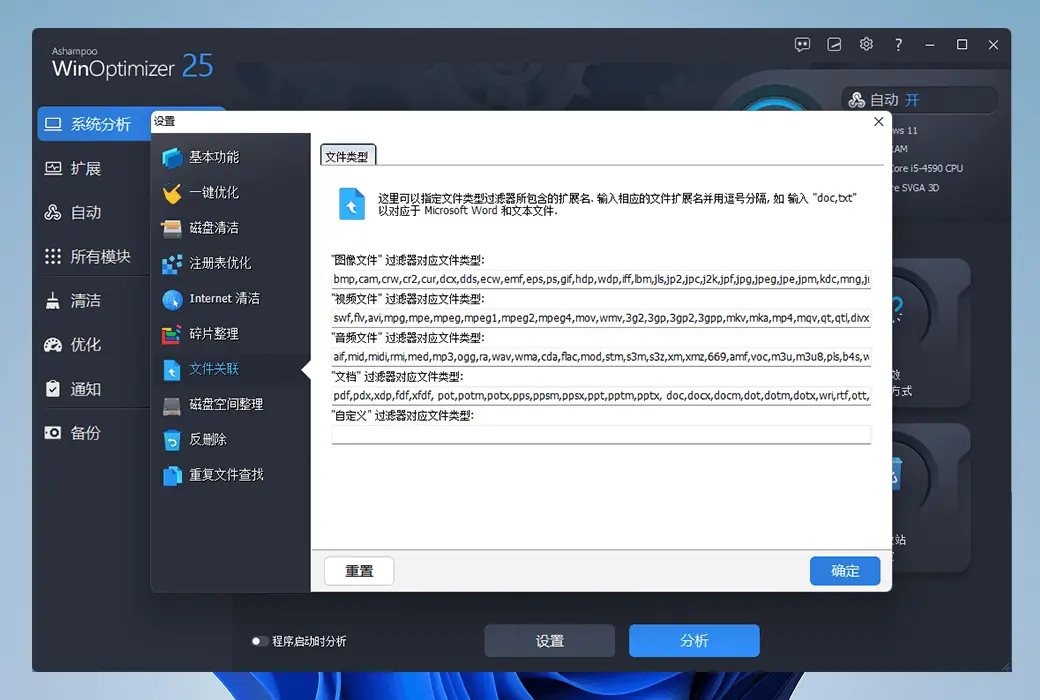This screenshot has height=700, width=1040.
Task: Click the 自动 开 status text
Action: click(x=895, y=100)
